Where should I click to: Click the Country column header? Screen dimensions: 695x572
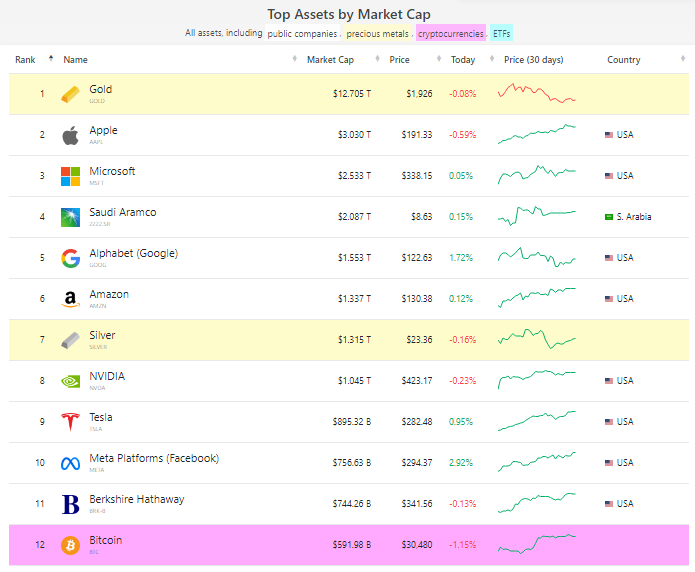coord(624,60)
